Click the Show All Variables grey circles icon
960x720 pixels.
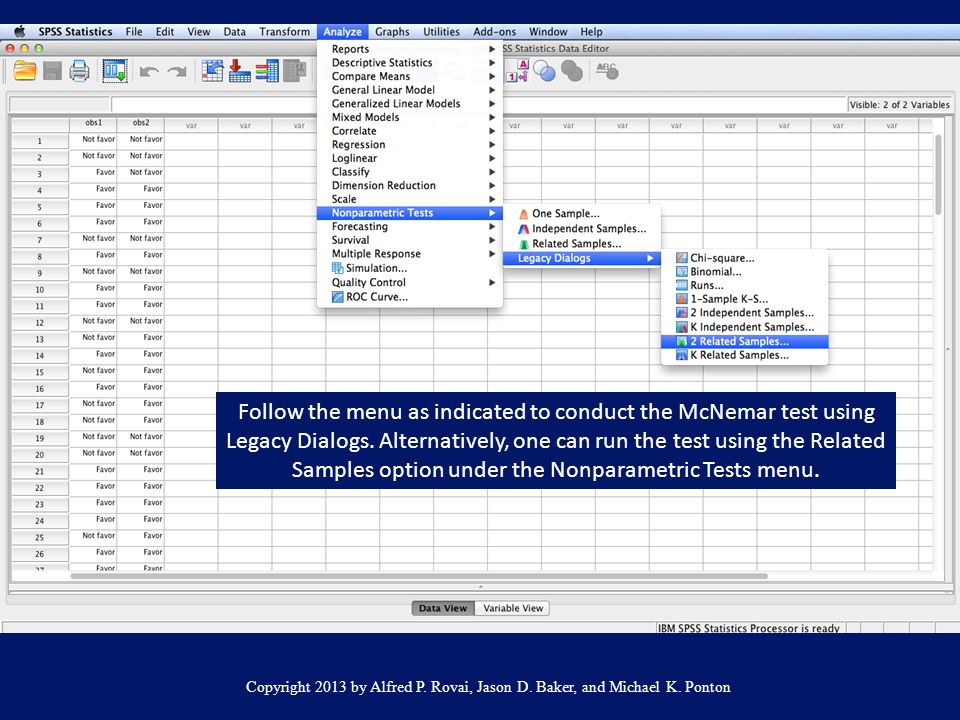coord(572,72)
